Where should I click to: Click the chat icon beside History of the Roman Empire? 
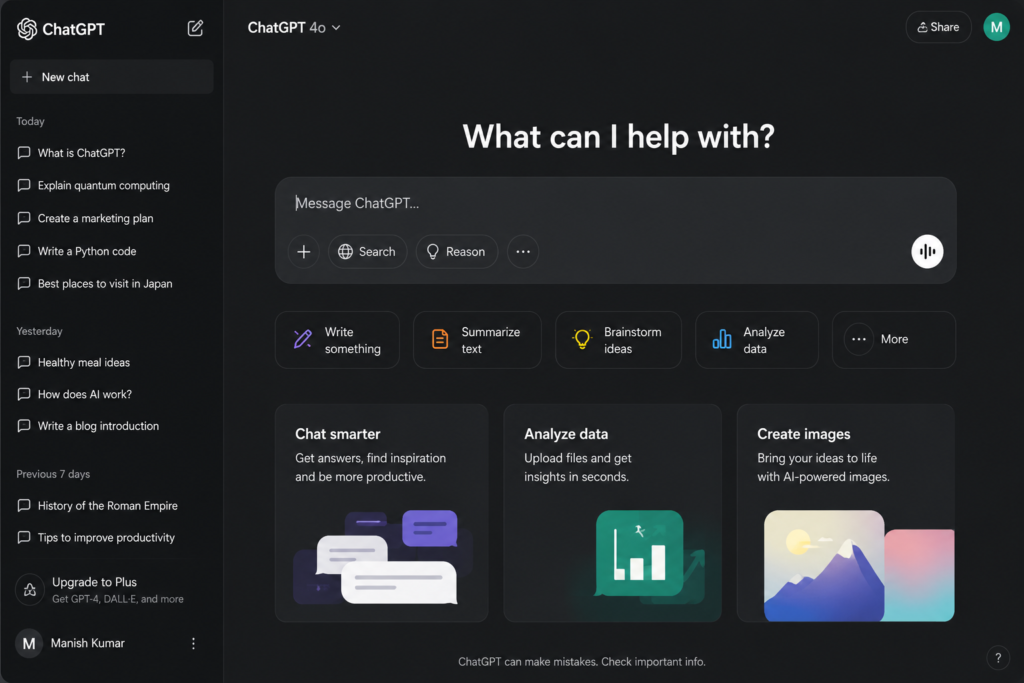click(24, 505)
